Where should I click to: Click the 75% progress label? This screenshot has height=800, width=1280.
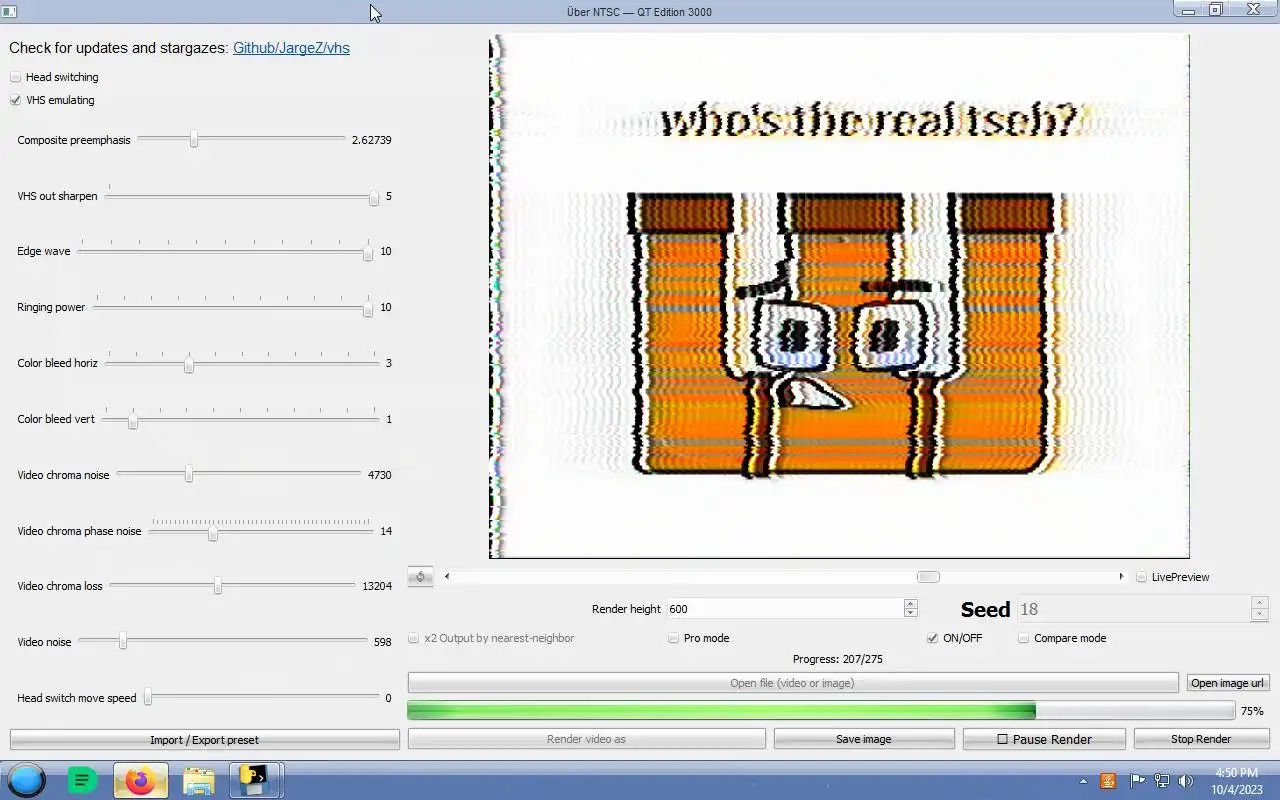pyautogui.click(x=1252, y=711)
